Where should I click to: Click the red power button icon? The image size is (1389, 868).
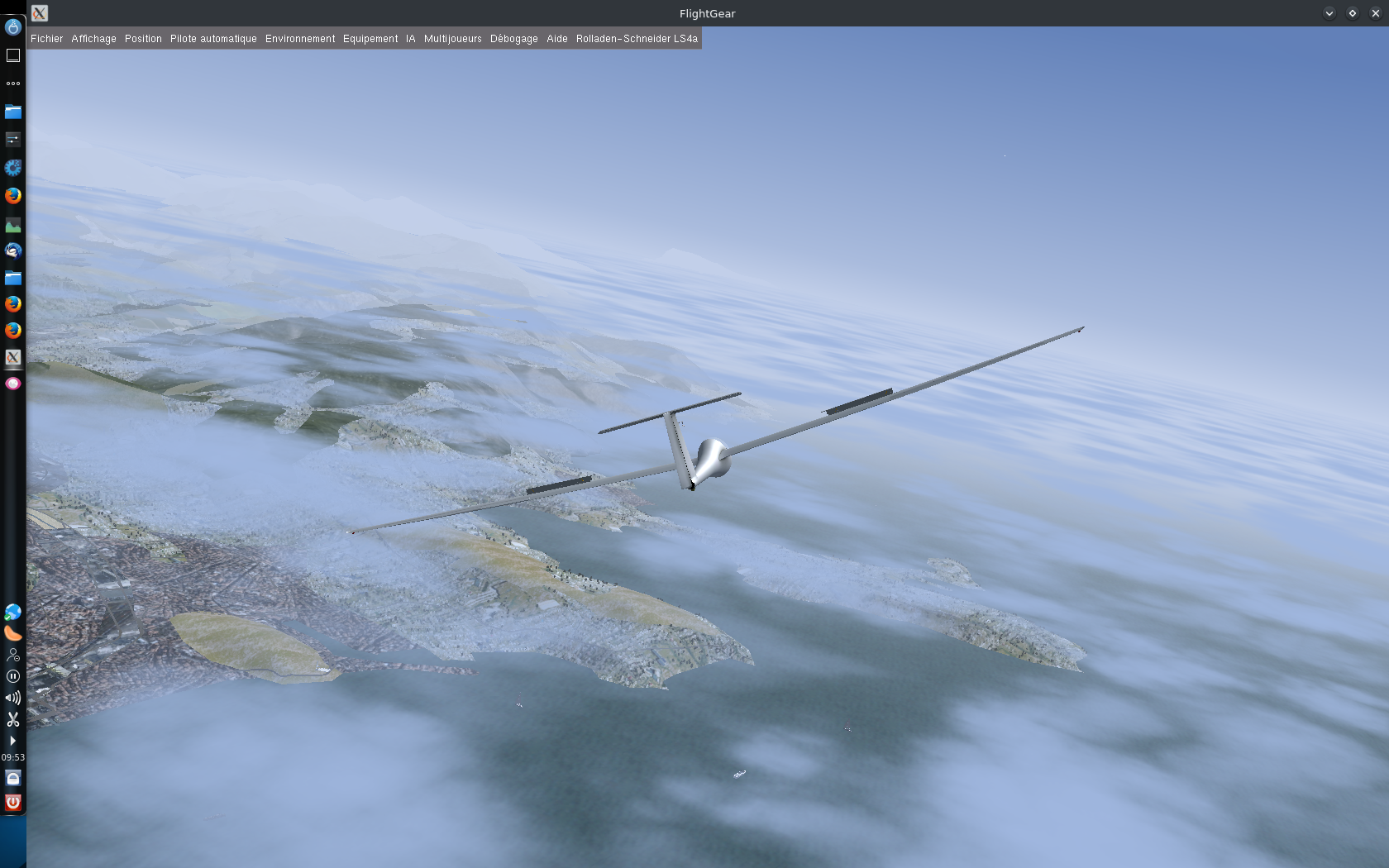coord(13,802)
